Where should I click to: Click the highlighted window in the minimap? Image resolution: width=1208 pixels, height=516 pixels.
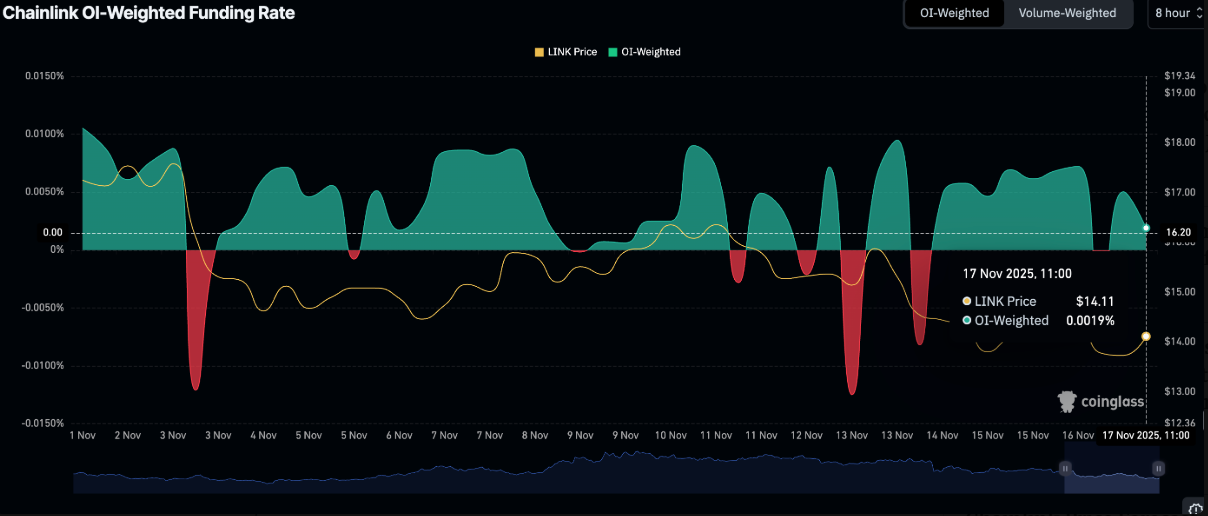click(x=1111, y=478)
